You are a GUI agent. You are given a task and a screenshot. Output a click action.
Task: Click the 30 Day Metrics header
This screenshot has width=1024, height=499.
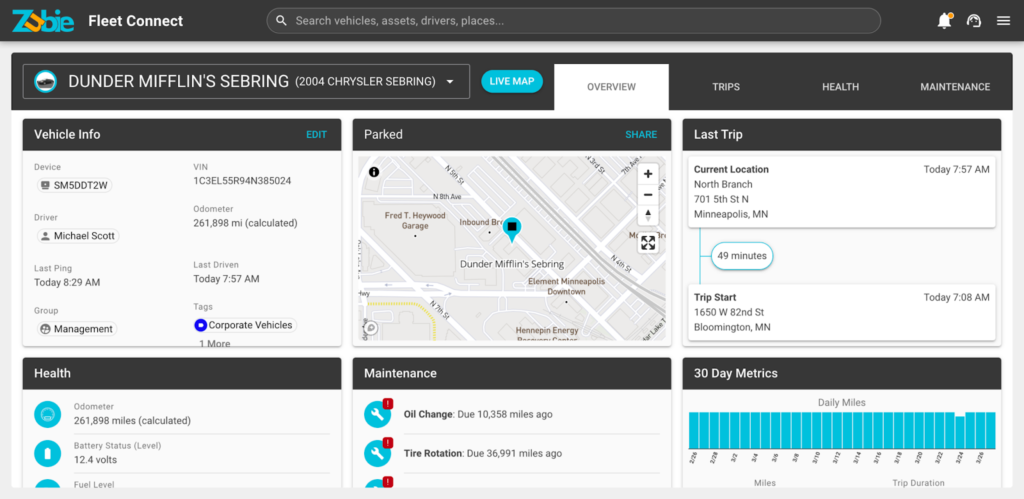tap(841, 374)
